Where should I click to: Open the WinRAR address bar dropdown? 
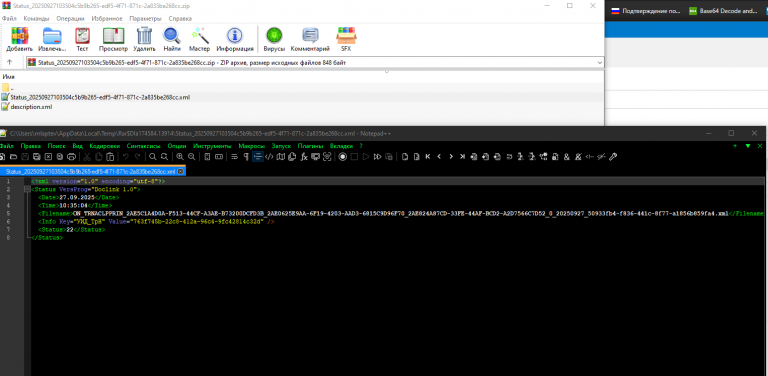pyautogui.click(x=600, y=62)
